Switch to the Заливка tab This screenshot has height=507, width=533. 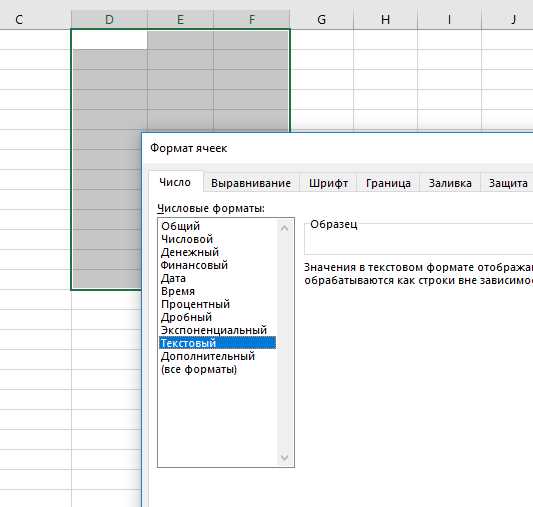(x=450, y=183)
